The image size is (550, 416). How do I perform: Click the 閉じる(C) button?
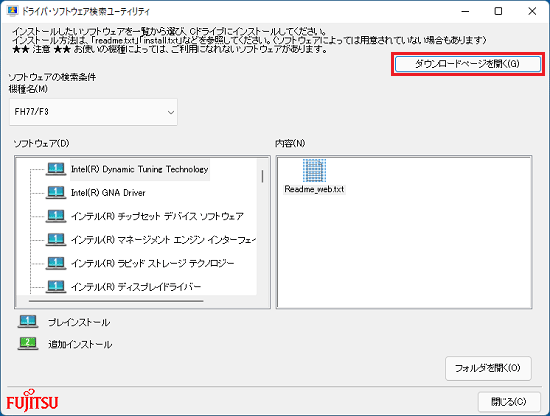pyautogui.click(x=509, y=402)
